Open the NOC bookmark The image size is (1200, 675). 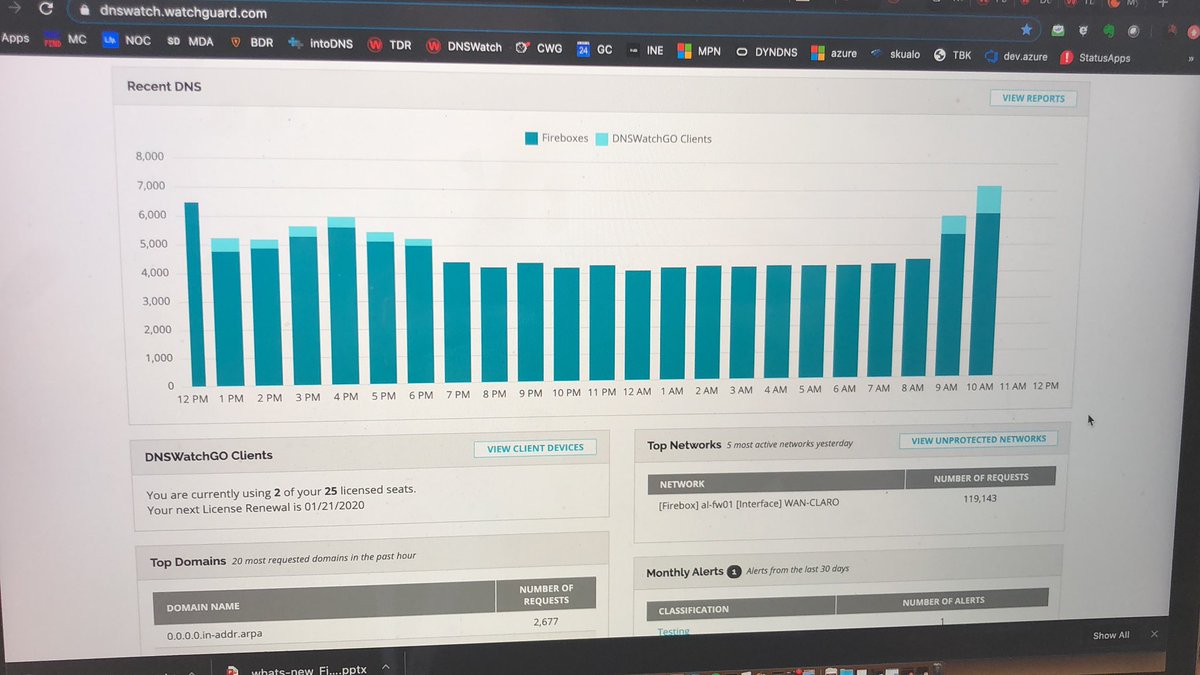(x=127, y=41)
